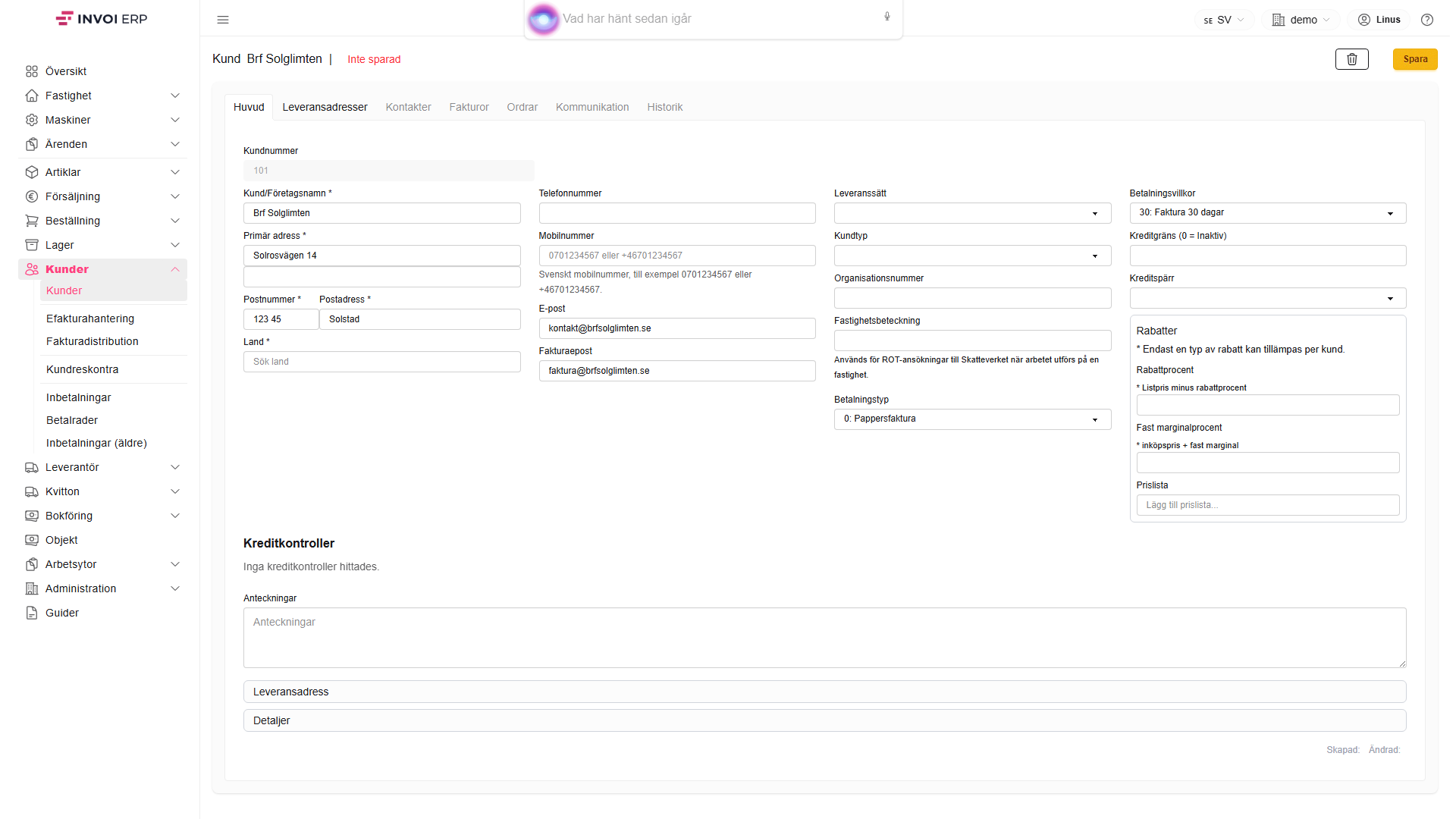
Task: Expand the Detaljer section
Action: tap(824, 720)
